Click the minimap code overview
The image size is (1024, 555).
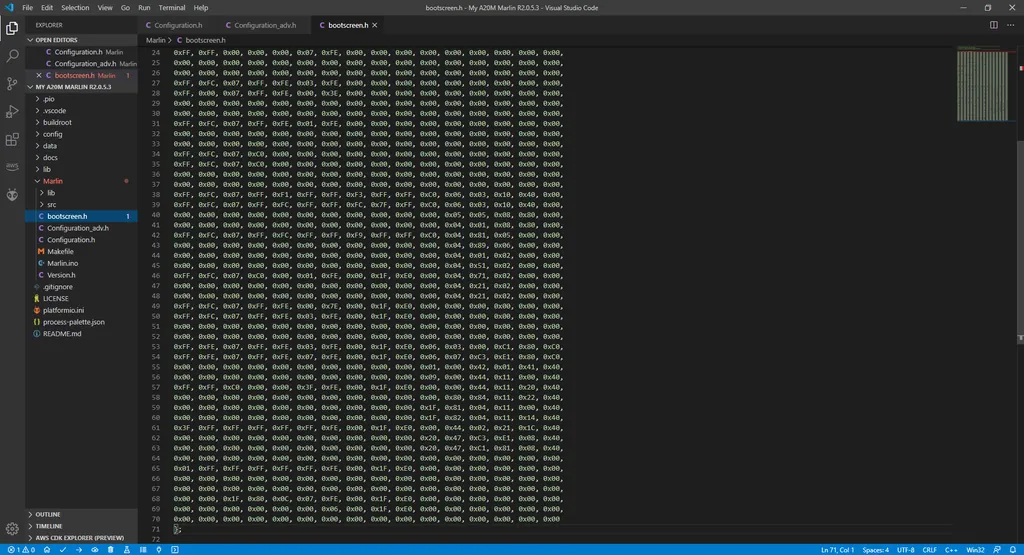click(982, 85)
